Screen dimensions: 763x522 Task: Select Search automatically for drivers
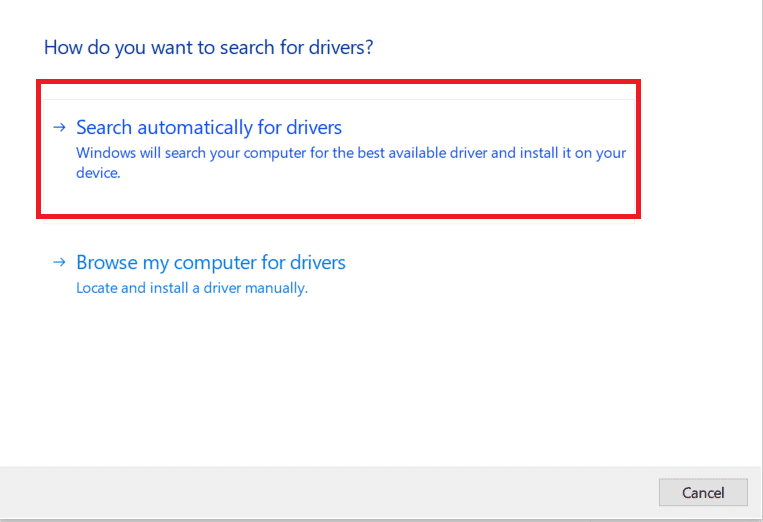(x=209, y=128)
